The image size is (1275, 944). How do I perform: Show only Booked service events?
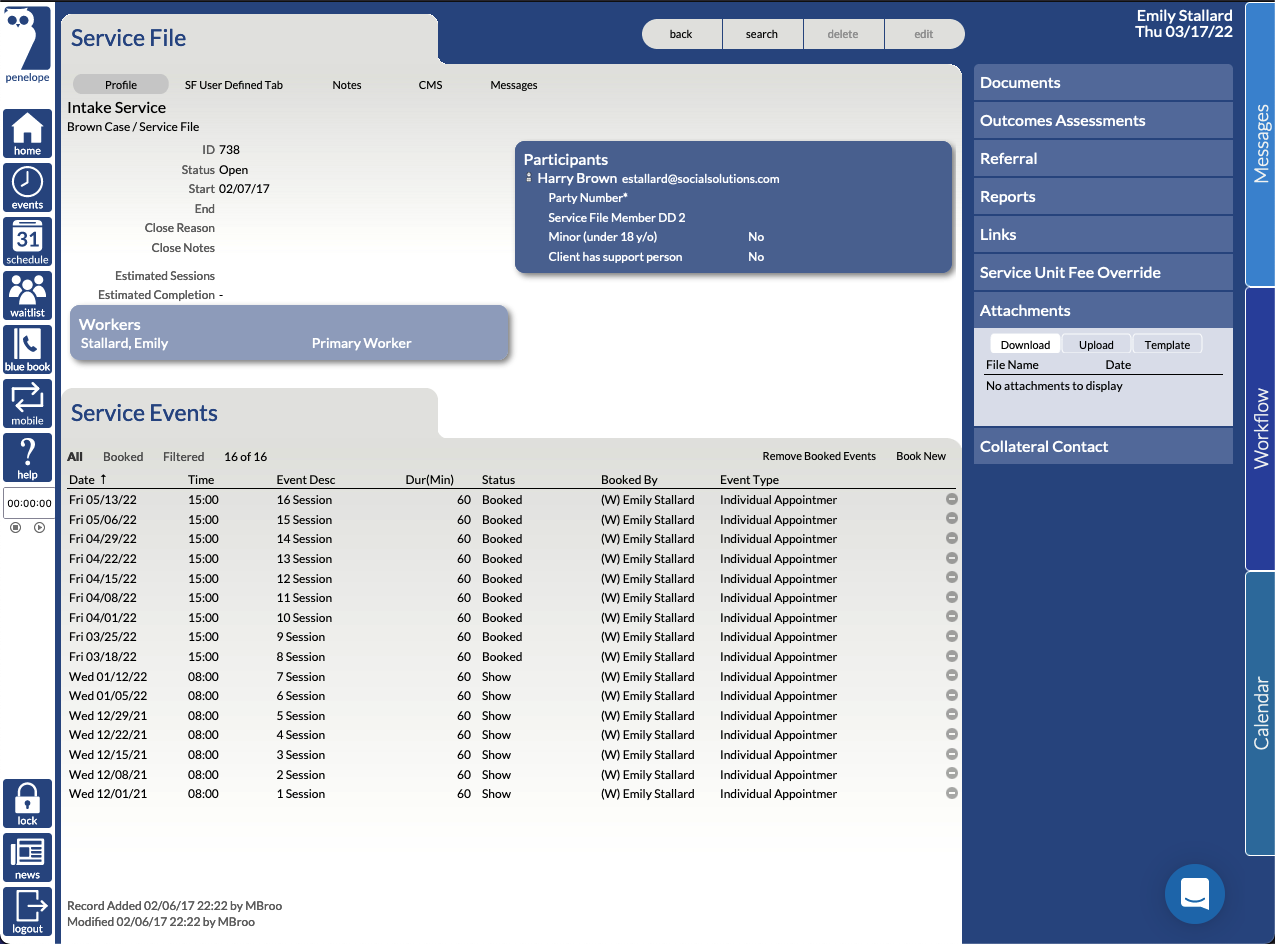(x=123, y=457)
